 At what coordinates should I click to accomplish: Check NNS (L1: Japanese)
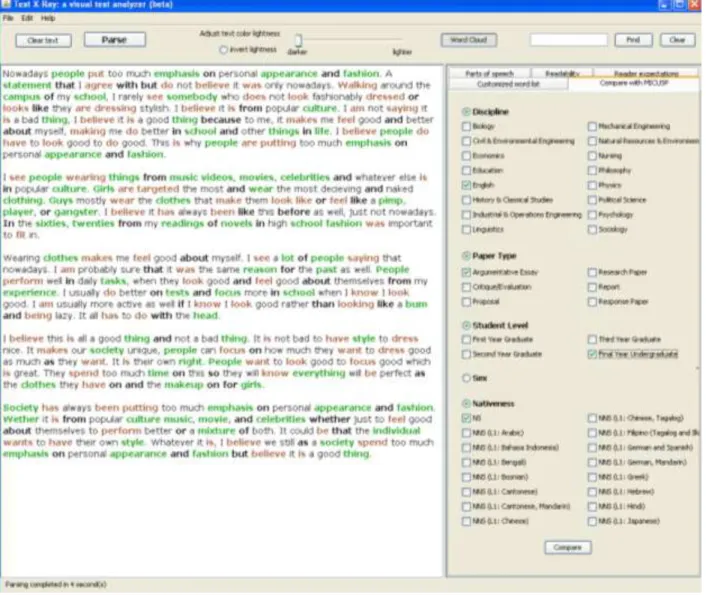[593, 522]
